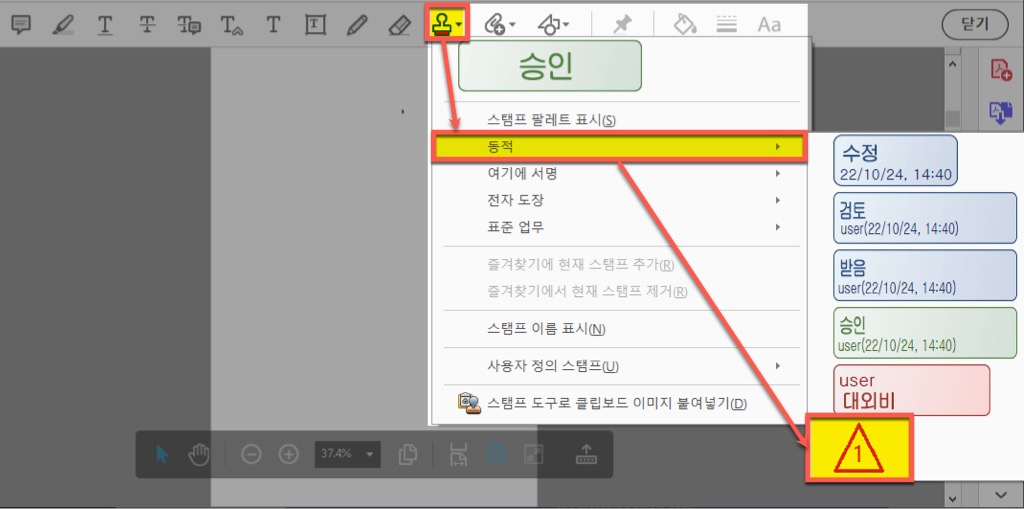Click the scrollbar down arrow at bottom
The height and width of the screenshot is (509, 1024).
click(x=952, y=498)
